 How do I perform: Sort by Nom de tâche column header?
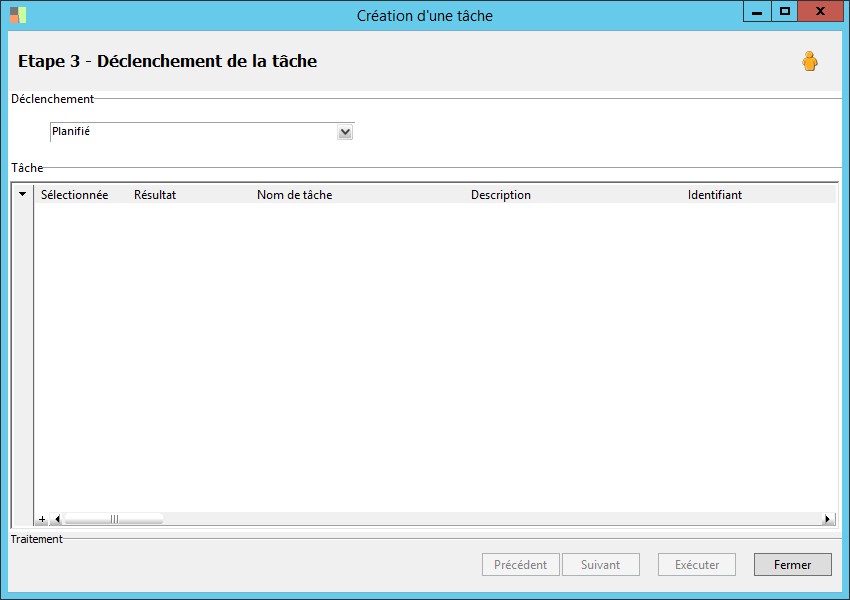pyautogui.click(x=294, y=195)
